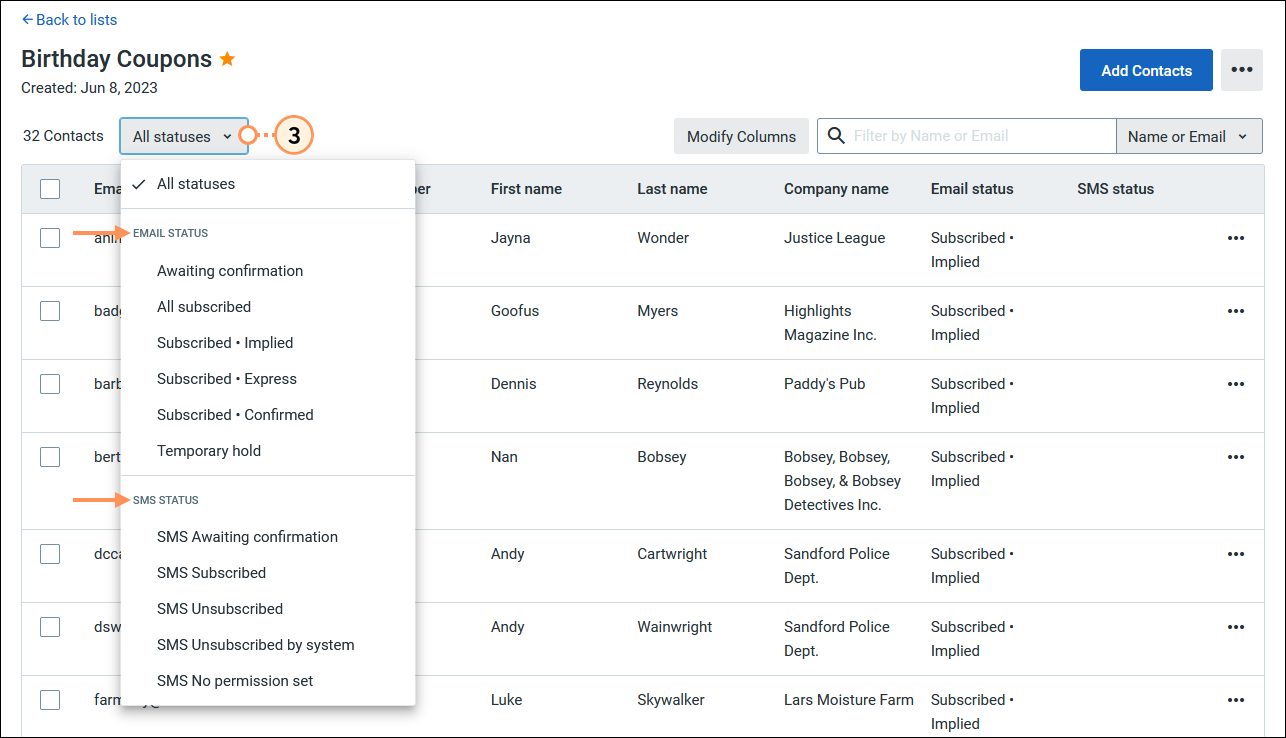Open row actions for Jayna Wonder
Image resolution: width=1286 pixels, height=738 pixels.
pyautogui.click(x=1236, y=238)
